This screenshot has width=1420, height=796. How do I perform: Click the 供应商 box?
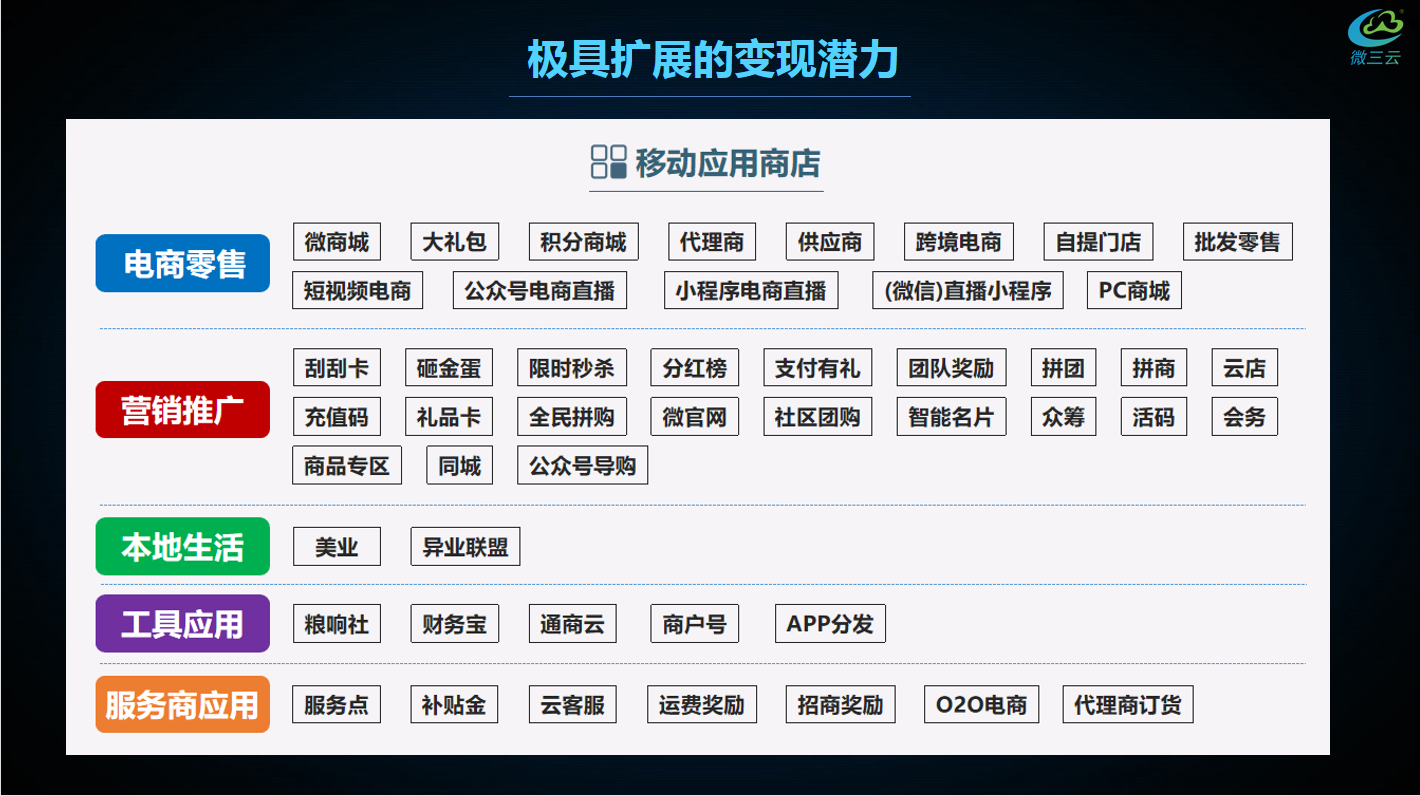830,242
